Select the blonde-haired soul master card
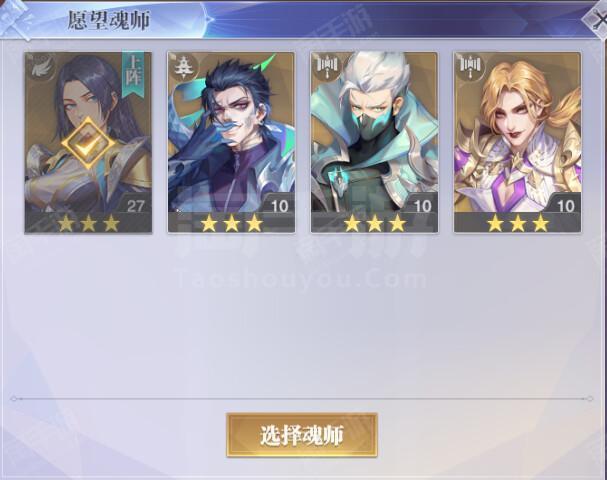The width and height of the screenshot is (607, 480). [518, 142]
